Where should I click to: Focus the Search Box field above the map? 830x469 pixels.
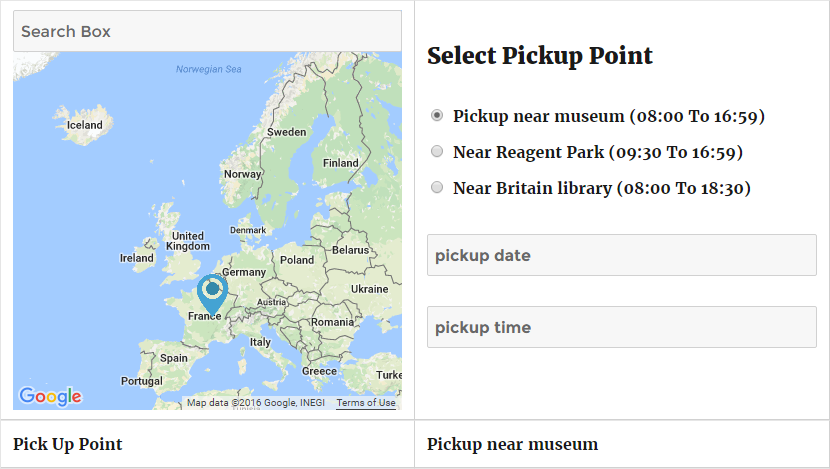[208, 31]
